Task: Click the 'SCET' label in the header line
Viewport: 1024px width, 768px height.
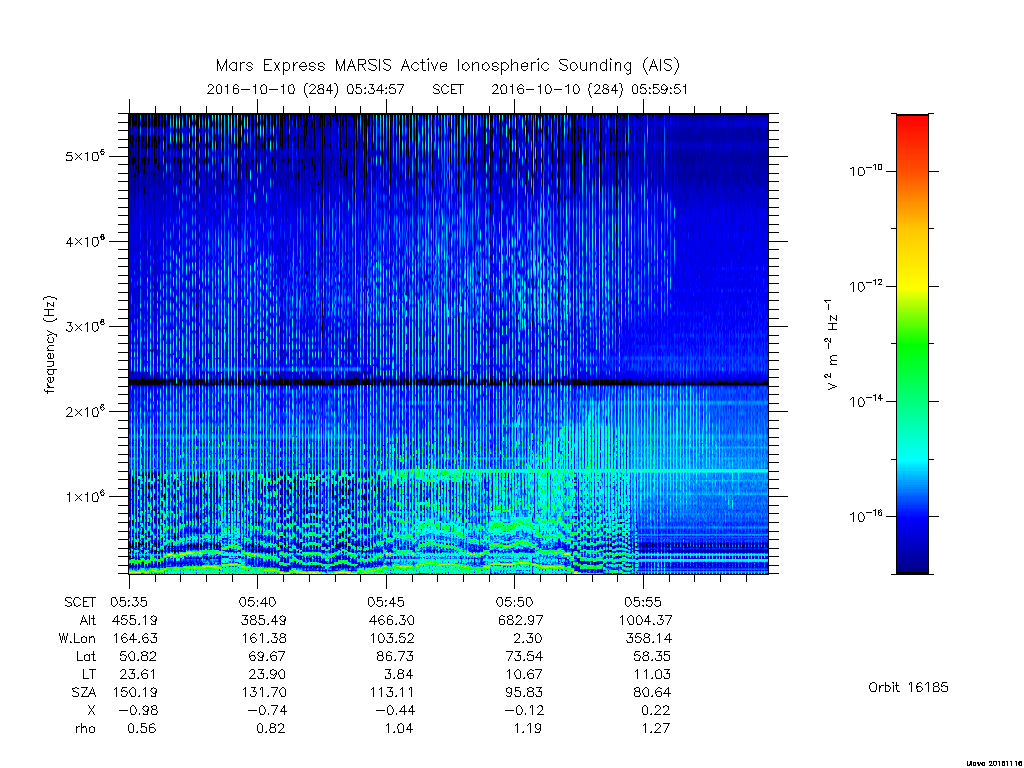Action: click(x=448, y=89)
